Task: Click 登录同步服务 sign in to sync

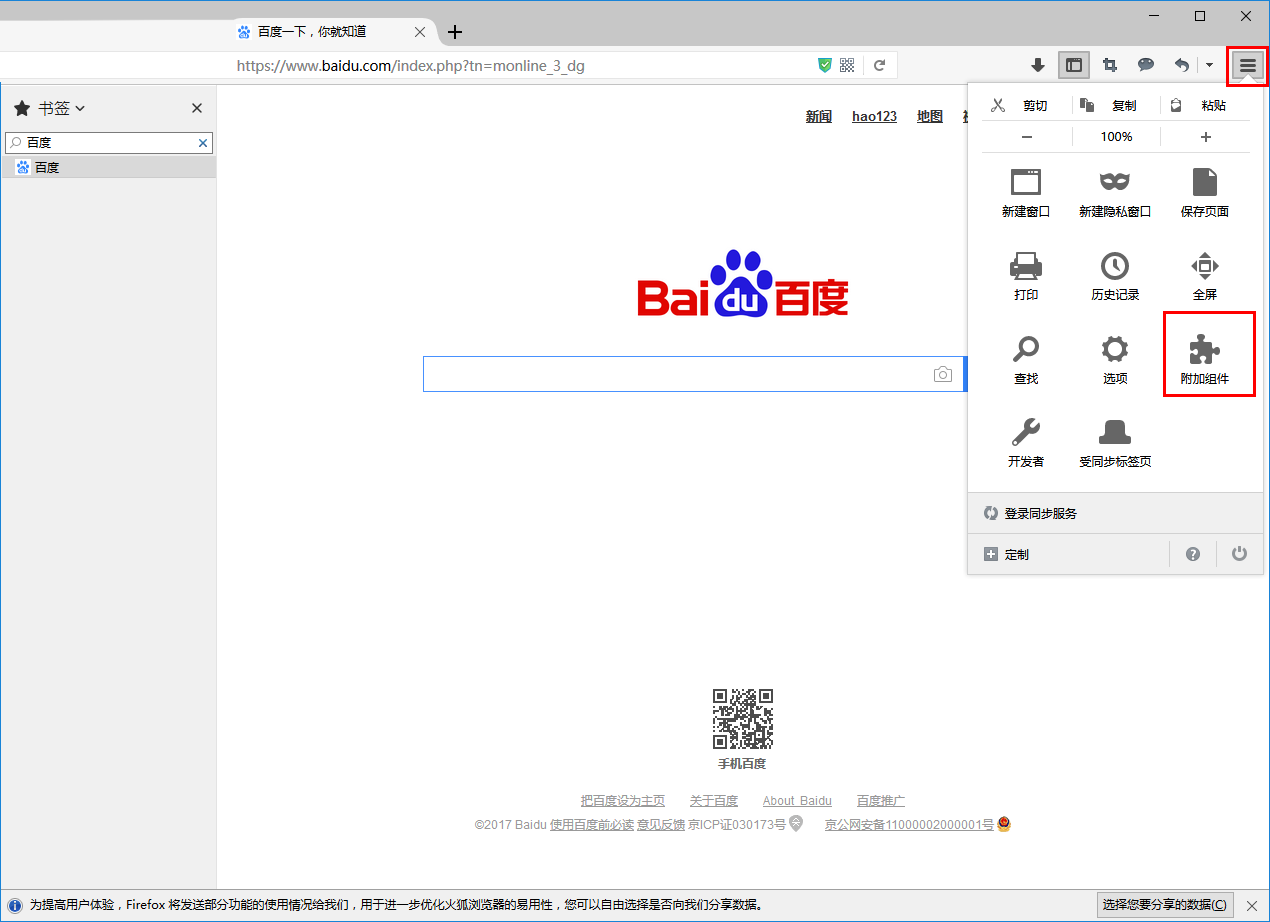Action: coord(1116,513)
